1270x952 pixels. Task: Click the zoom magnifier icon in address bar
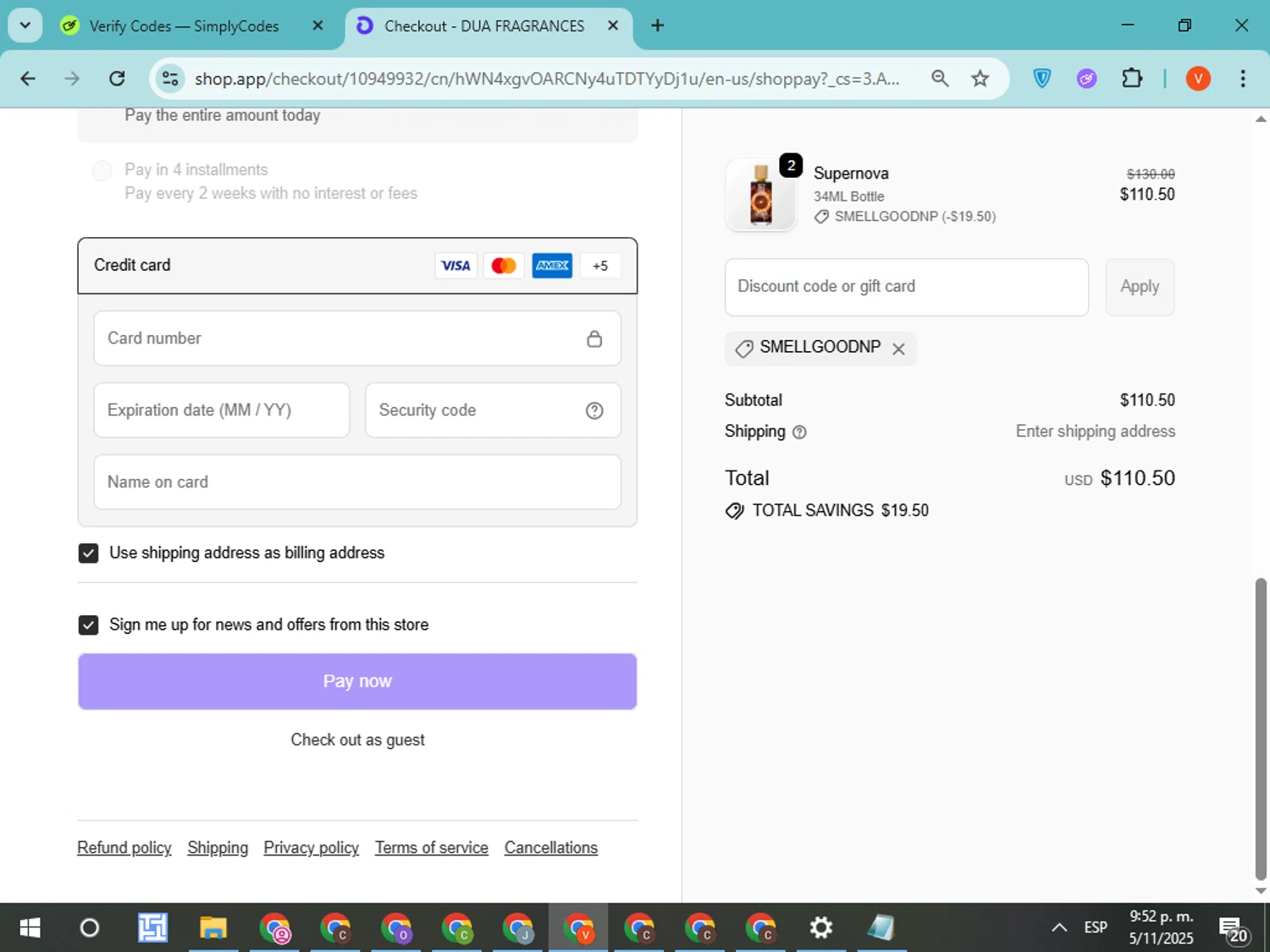[940, 79]
